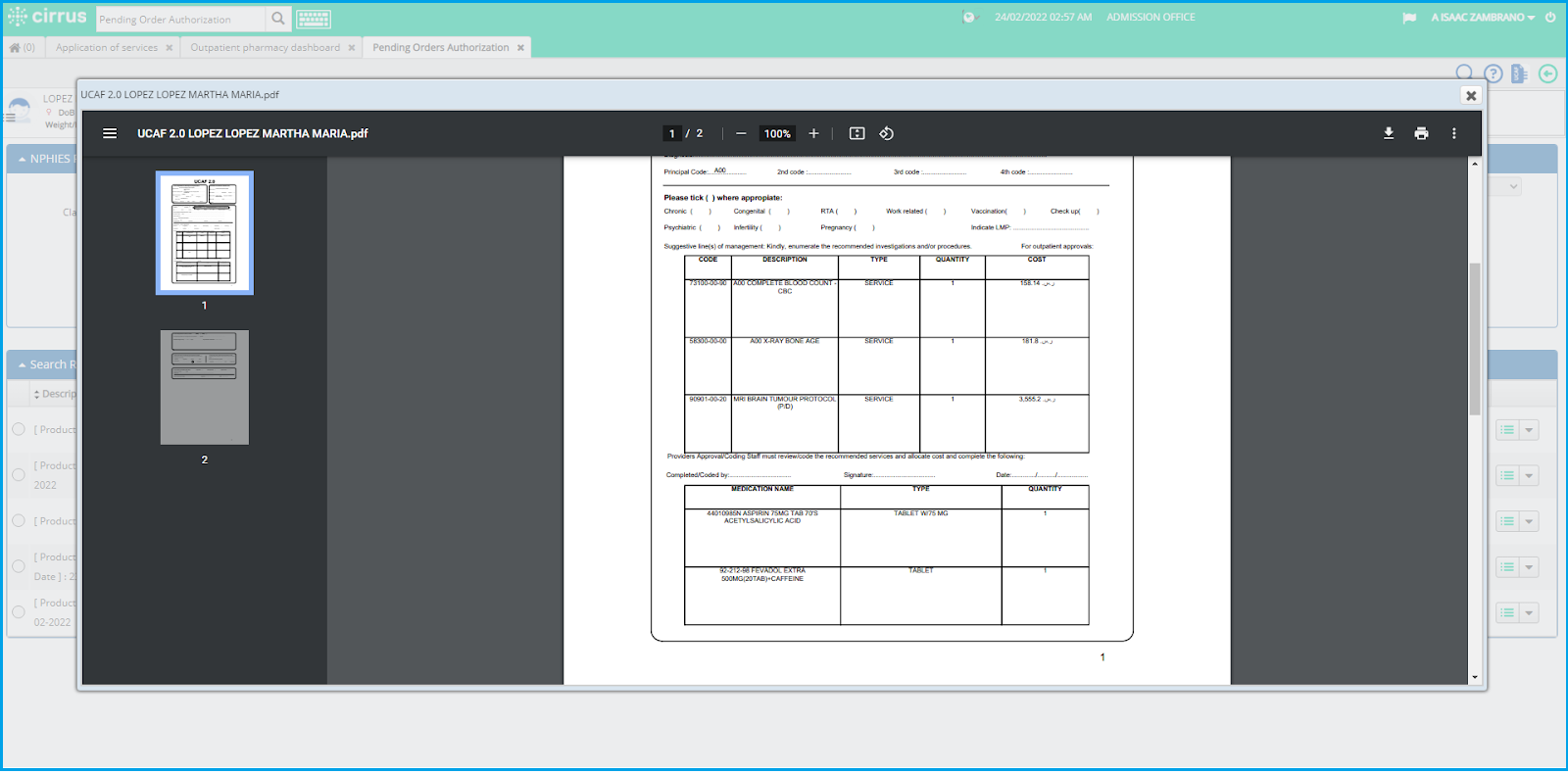Select radio button for row showing 2022
The width and height of the screenshot is (1568, 774).
click(x=19, y=474)
